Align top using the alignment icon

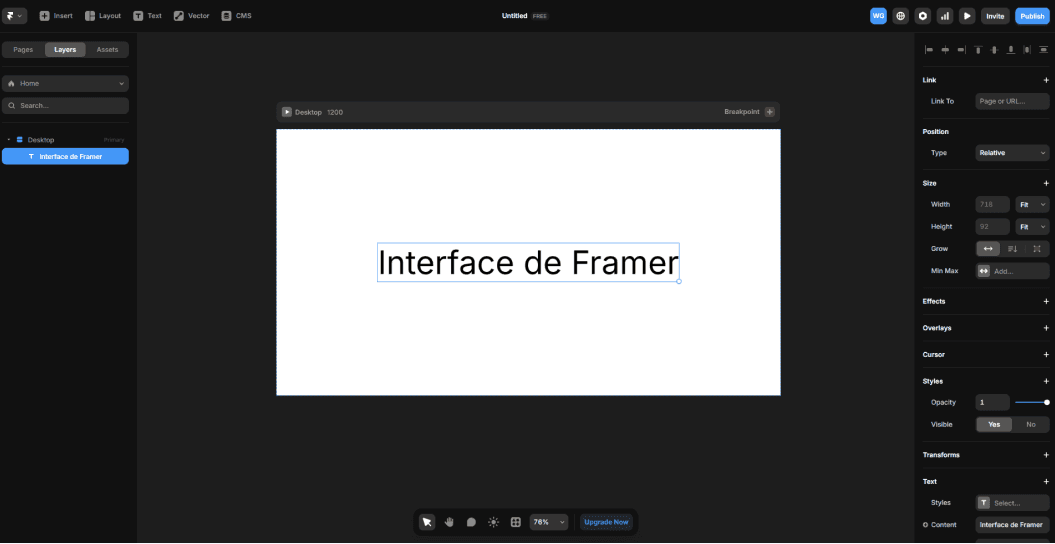tap(978, 50)
